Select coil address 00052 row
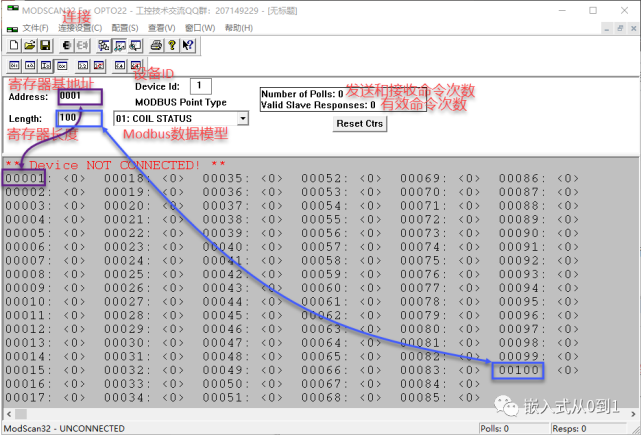The image size is (641, 435). point(341,178)
